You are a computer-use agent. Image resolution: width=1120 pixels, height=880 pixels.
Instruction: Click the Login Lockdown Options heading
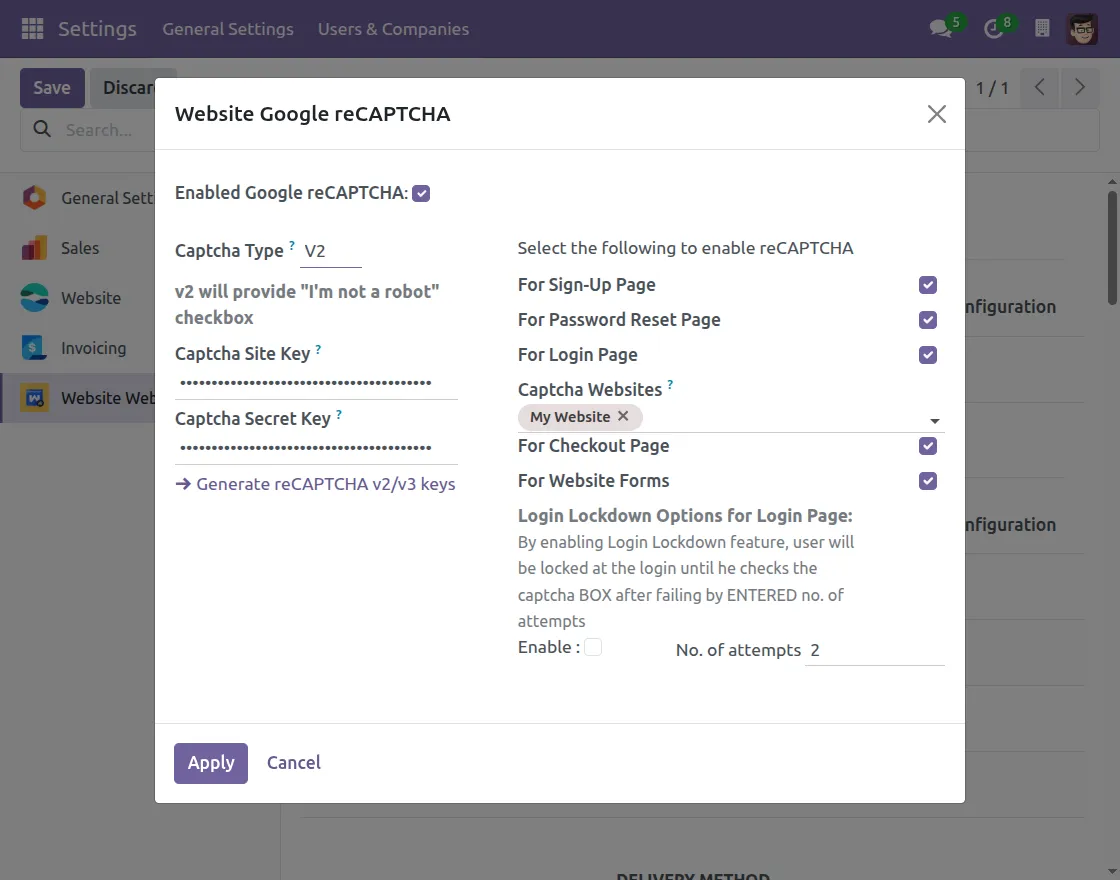coord(685,516)
